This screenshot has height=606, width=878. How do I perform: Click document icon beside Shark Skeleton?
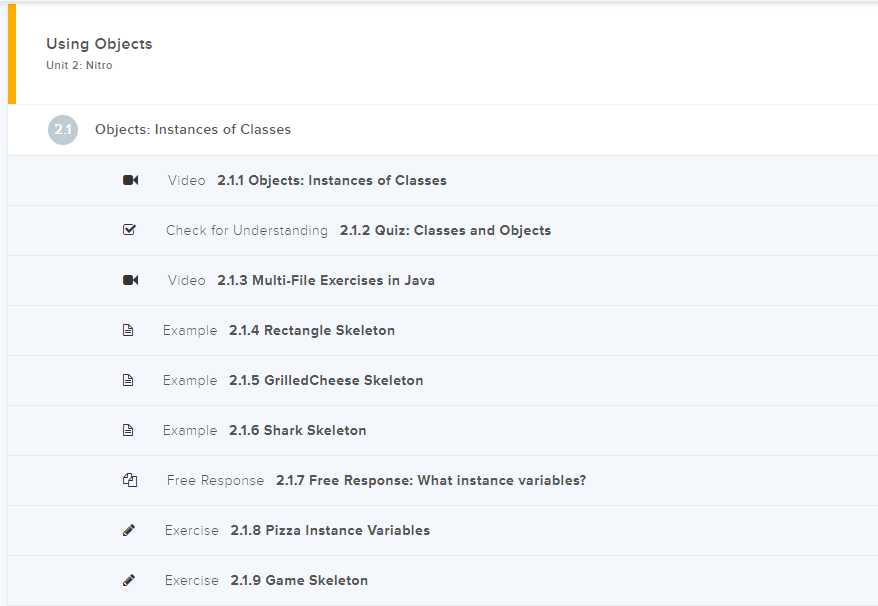[128, 430]
